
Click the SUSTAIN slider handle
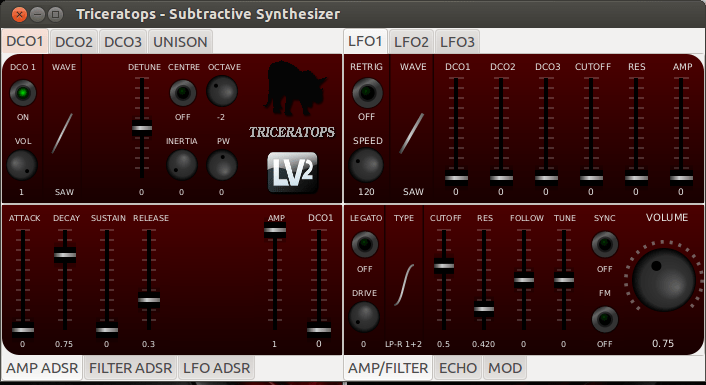click(107, 330)
